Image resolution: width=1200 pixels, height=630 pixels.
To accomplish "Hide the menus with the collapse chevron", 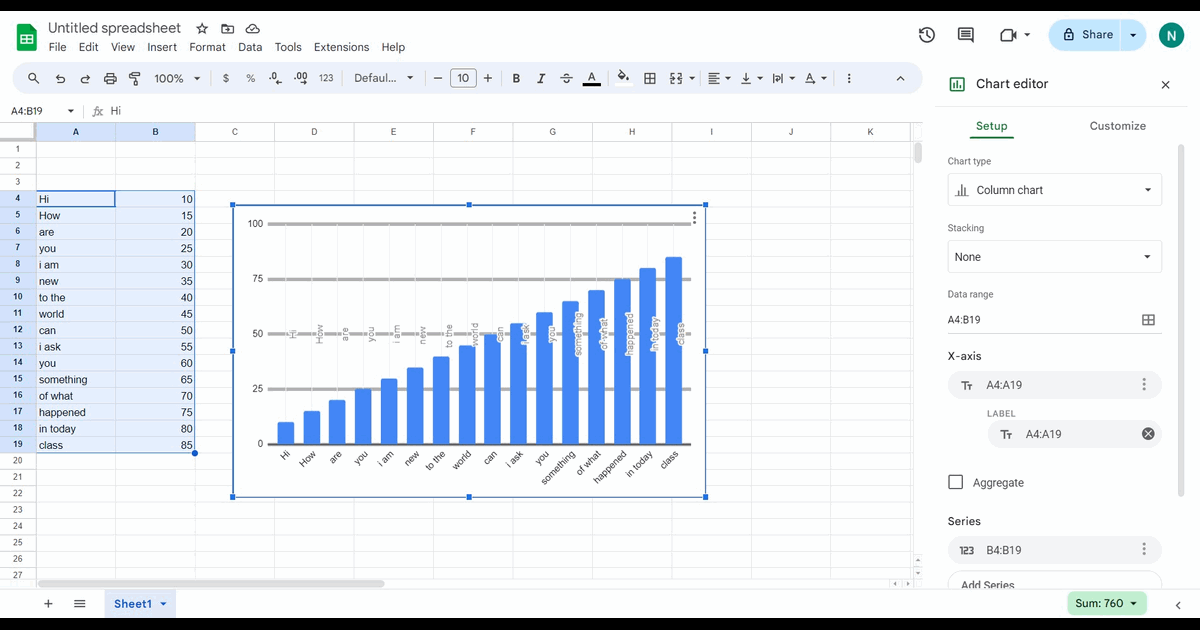I will (x=900, y=78).
